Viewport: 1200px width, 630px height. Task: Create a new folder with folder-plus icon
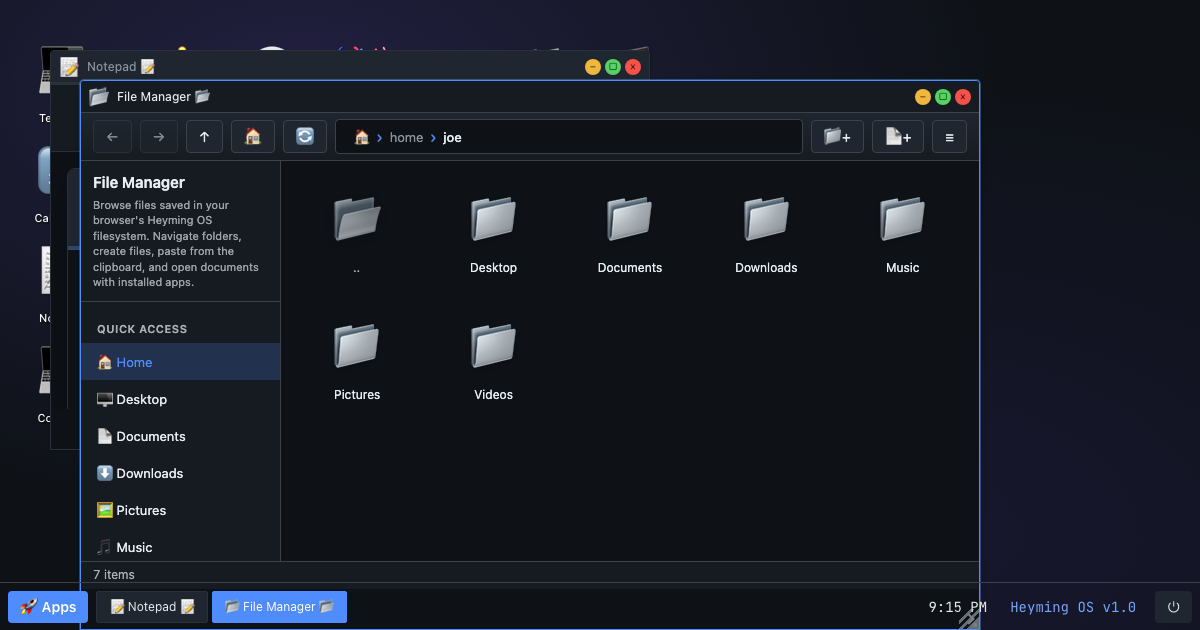[x=837, y=137]
